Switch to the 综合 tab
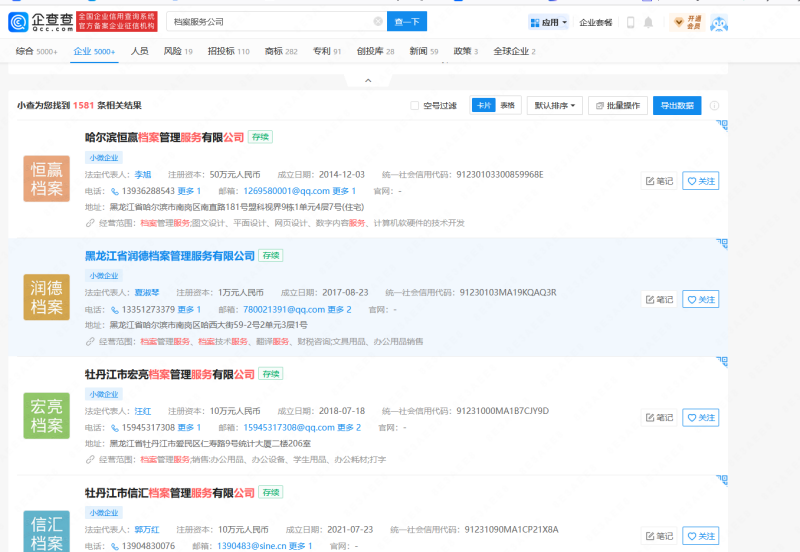Image resolution: width=800 pixels, height=552 pixels. coord(36,51)
